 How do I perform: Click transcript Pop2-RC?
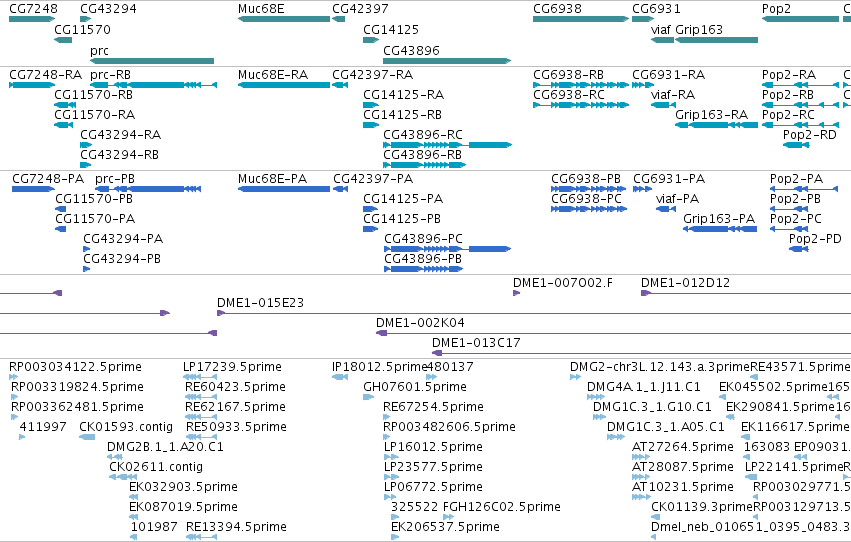click(x=801, y=125)
